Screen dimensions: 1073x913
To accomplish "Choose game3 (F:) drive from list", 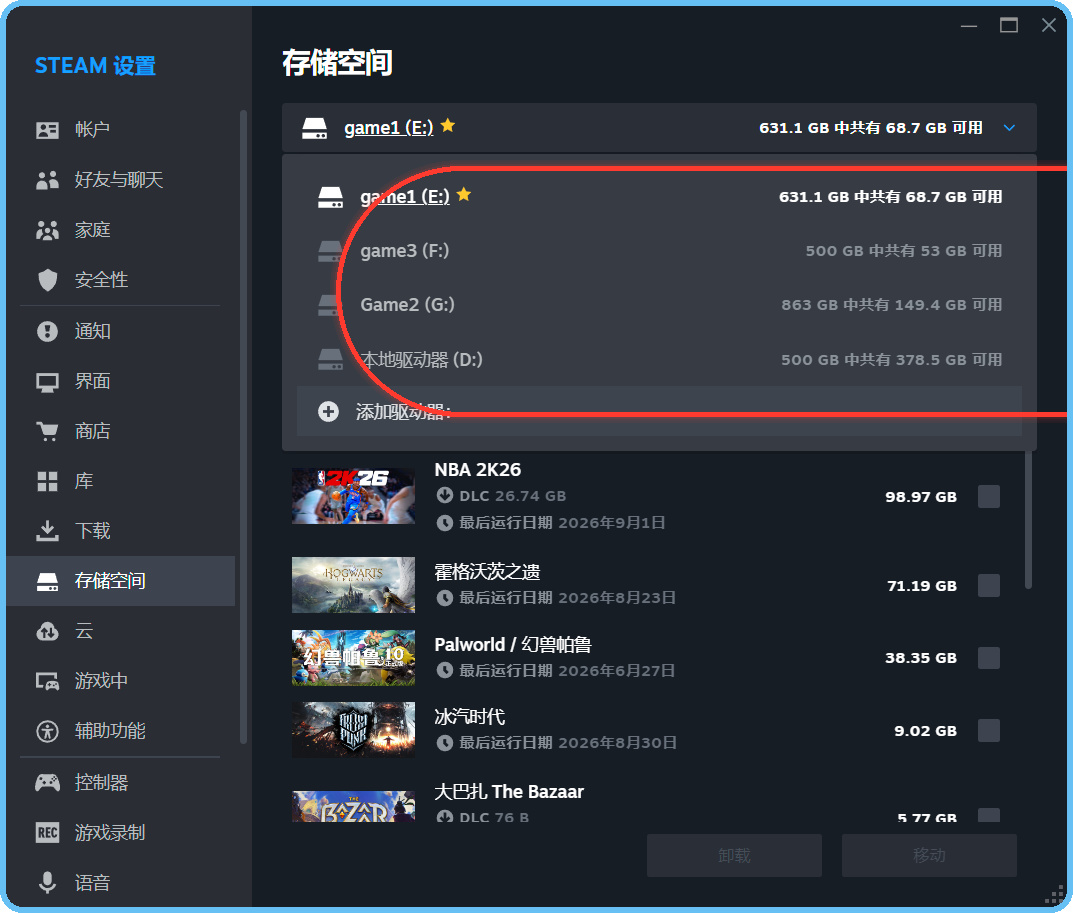I will point(660,251).
